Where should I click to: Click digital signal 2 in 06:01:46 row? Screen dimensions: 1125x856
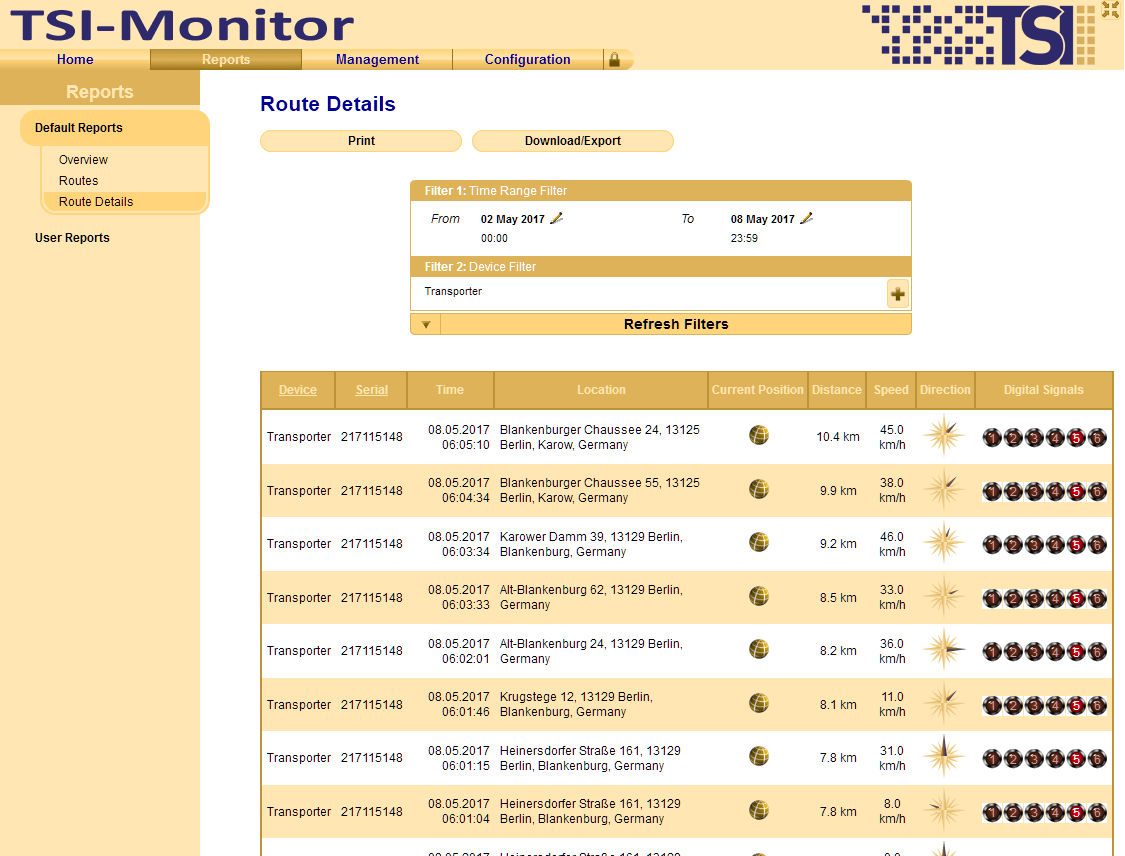tap(1013, 705)
